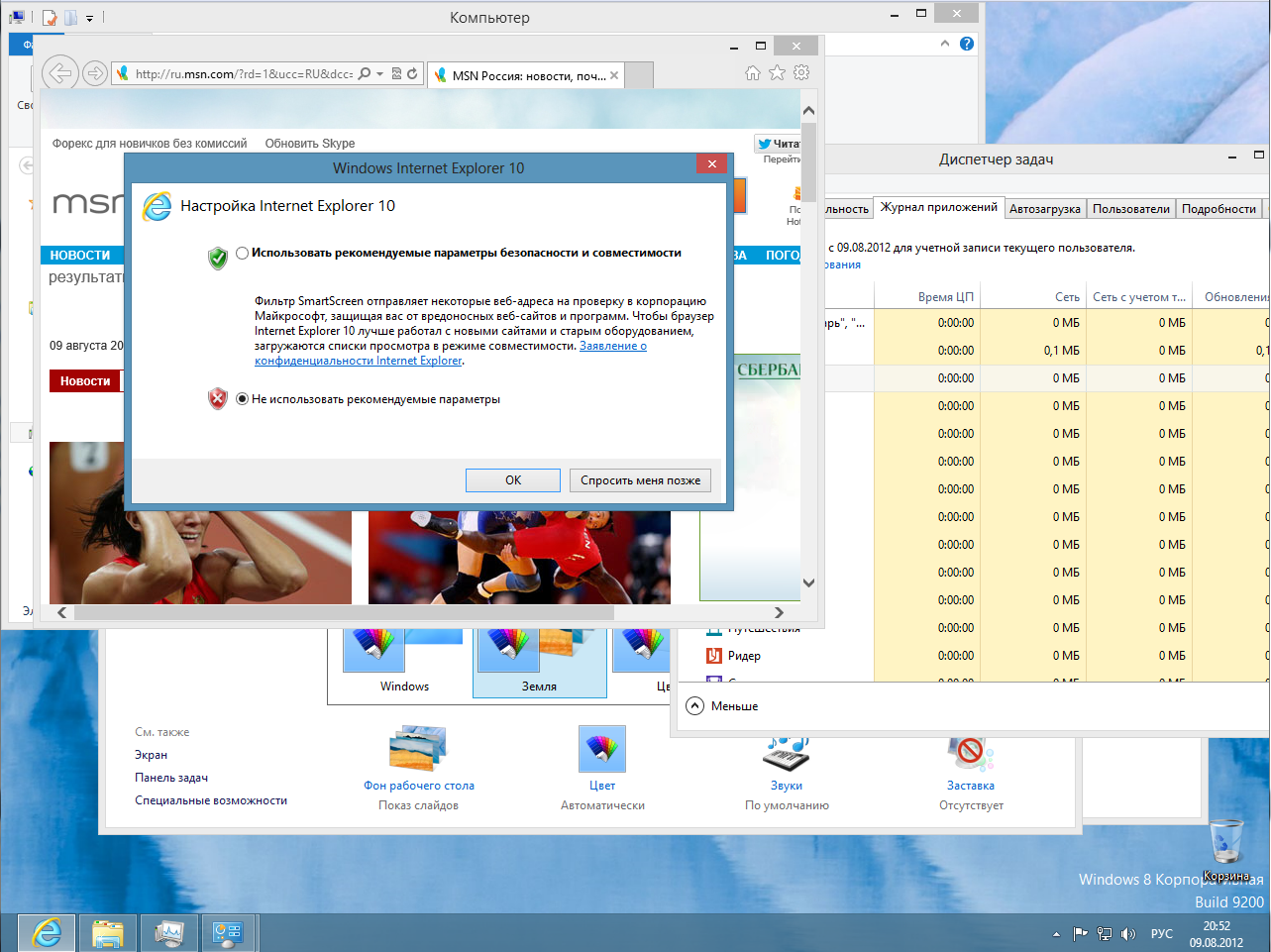Switch to Task Manager on the taskbar
The width and height of the screenshot is (1271, 952).
pos(168,932)
